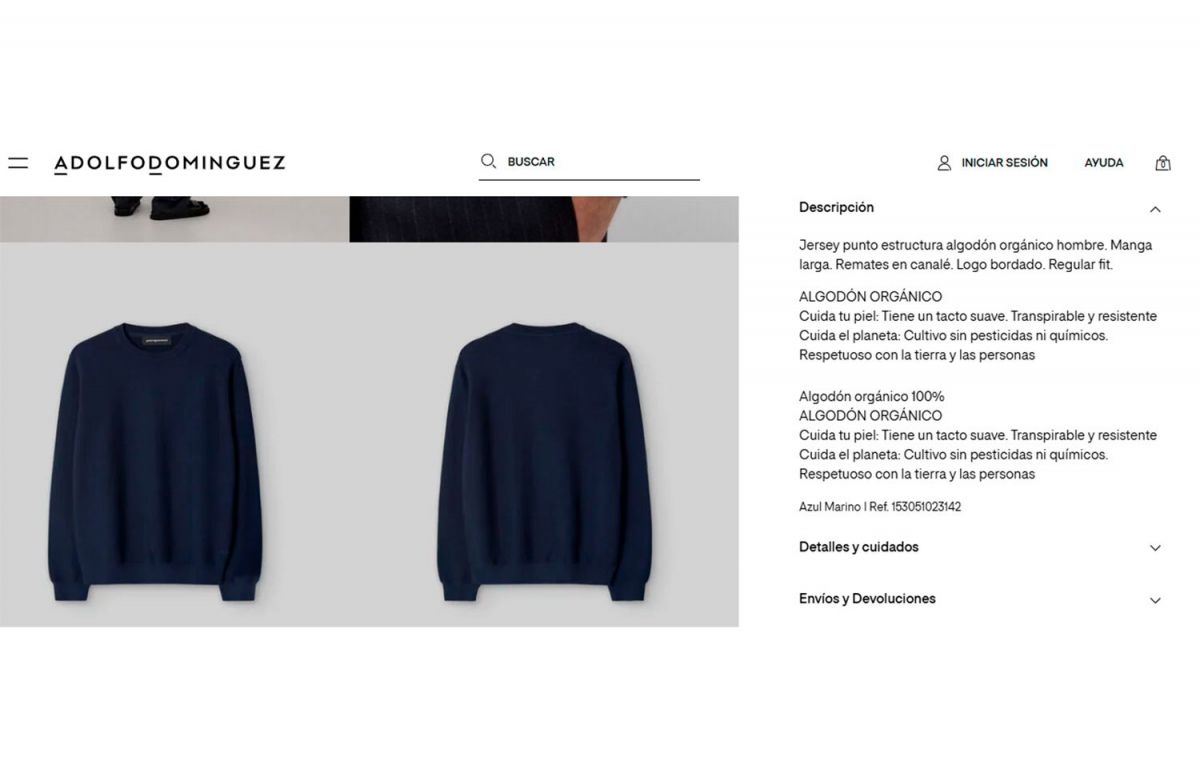This screenshot has height=757, width=1200.
Task: Click the Iniciar Sesión link
Action: [1004, 162]
